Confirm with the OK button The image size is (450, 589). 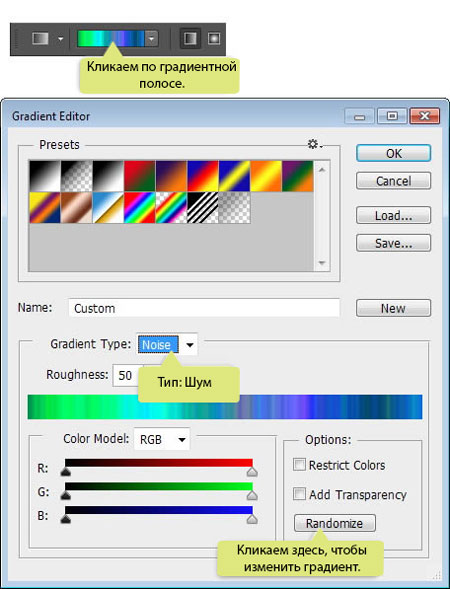point(393,153)
